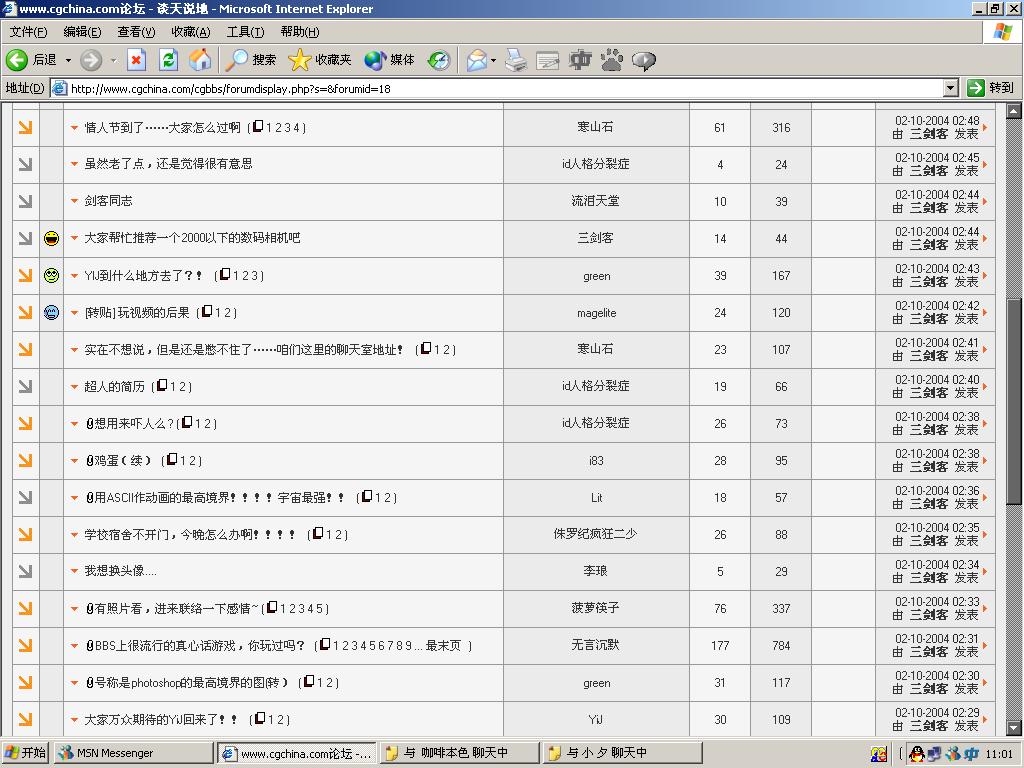The height and width of the screenshot is (768, 1024).
Task: Click the green smiley icon on YIJ thread
Action: coord(52,276)
